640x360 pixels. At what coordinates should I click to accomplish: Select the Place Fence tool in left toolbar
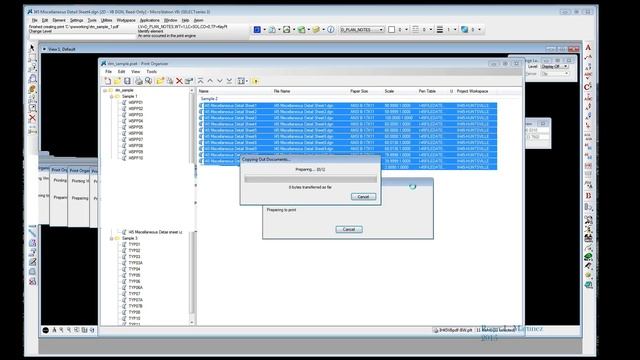click(32, 58)
